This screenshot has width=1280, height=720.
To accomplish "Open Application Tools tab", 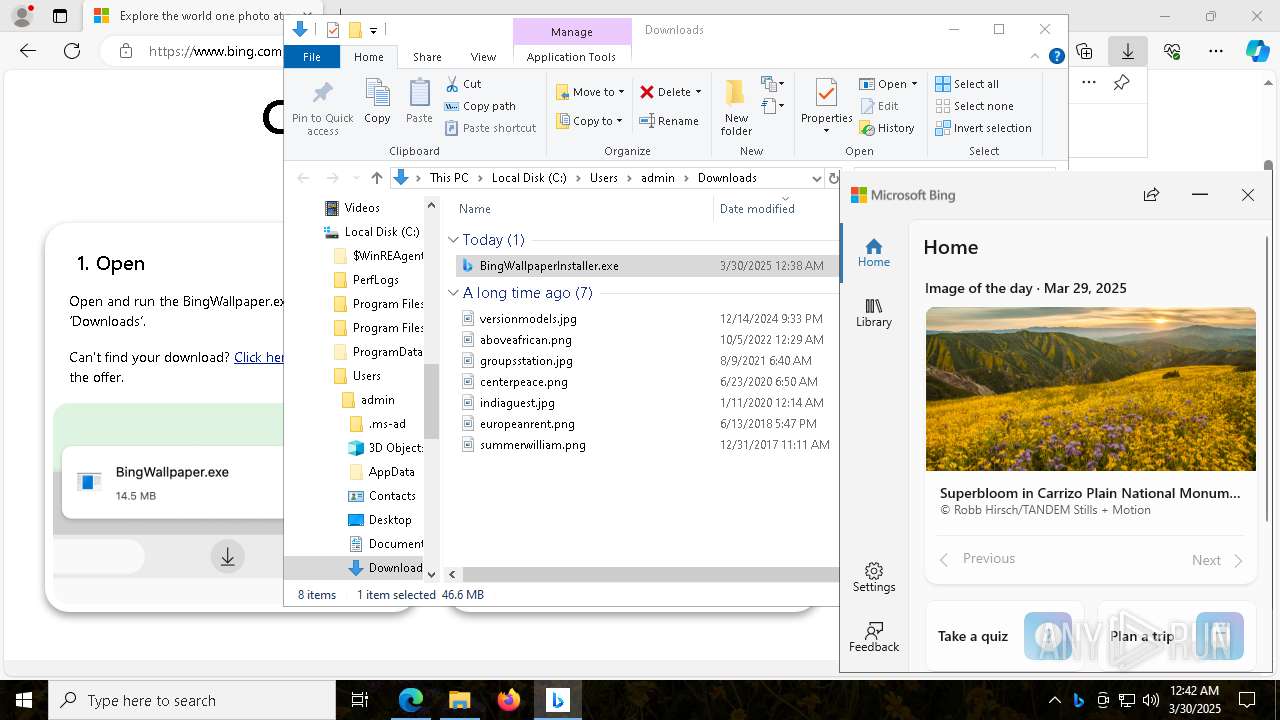I will (571, 57).
